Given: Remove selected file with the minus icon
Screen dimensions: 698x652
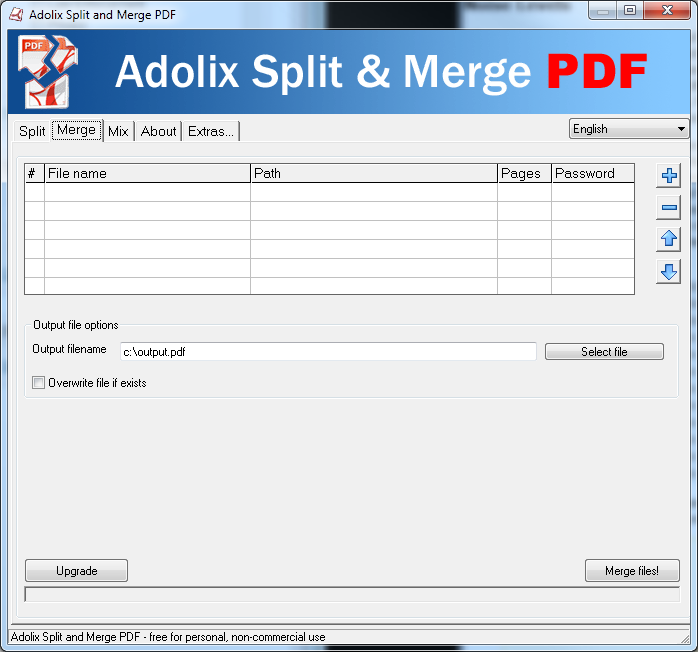Looking at the screenshot, I should point(669,207).
